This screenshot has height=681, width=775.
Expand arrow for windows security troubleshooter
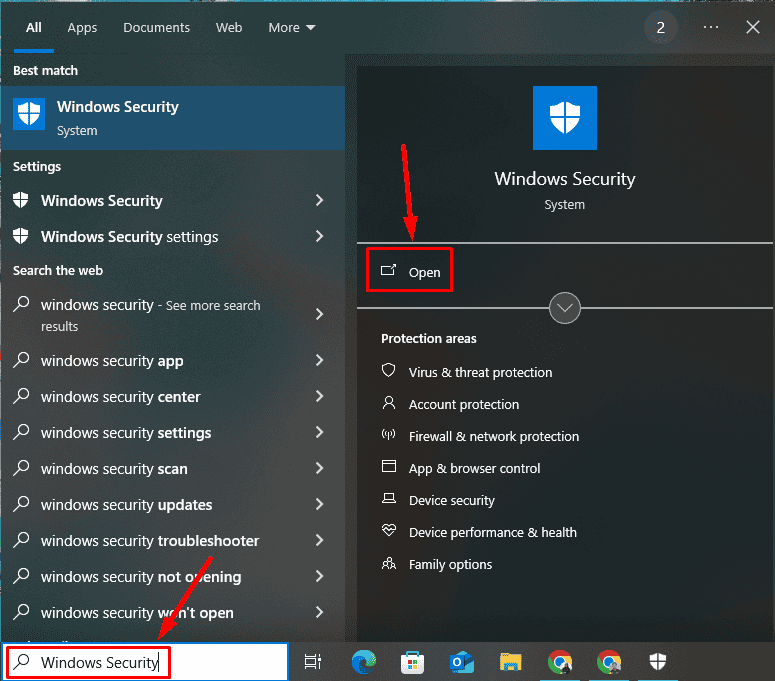pyautogui.click(x=320, y=540)
